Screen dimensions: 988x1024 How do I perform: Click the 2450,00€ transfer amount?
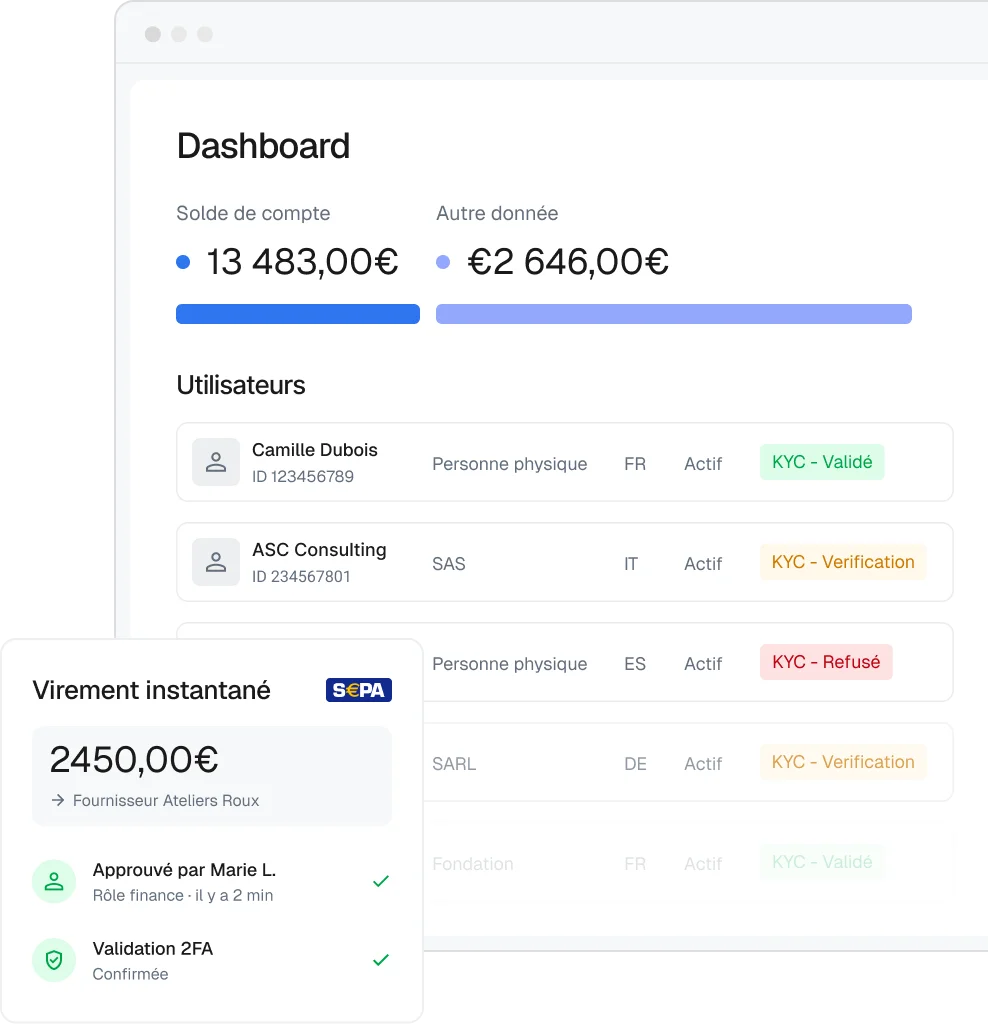pyautogui.click(x=134, y=759)
